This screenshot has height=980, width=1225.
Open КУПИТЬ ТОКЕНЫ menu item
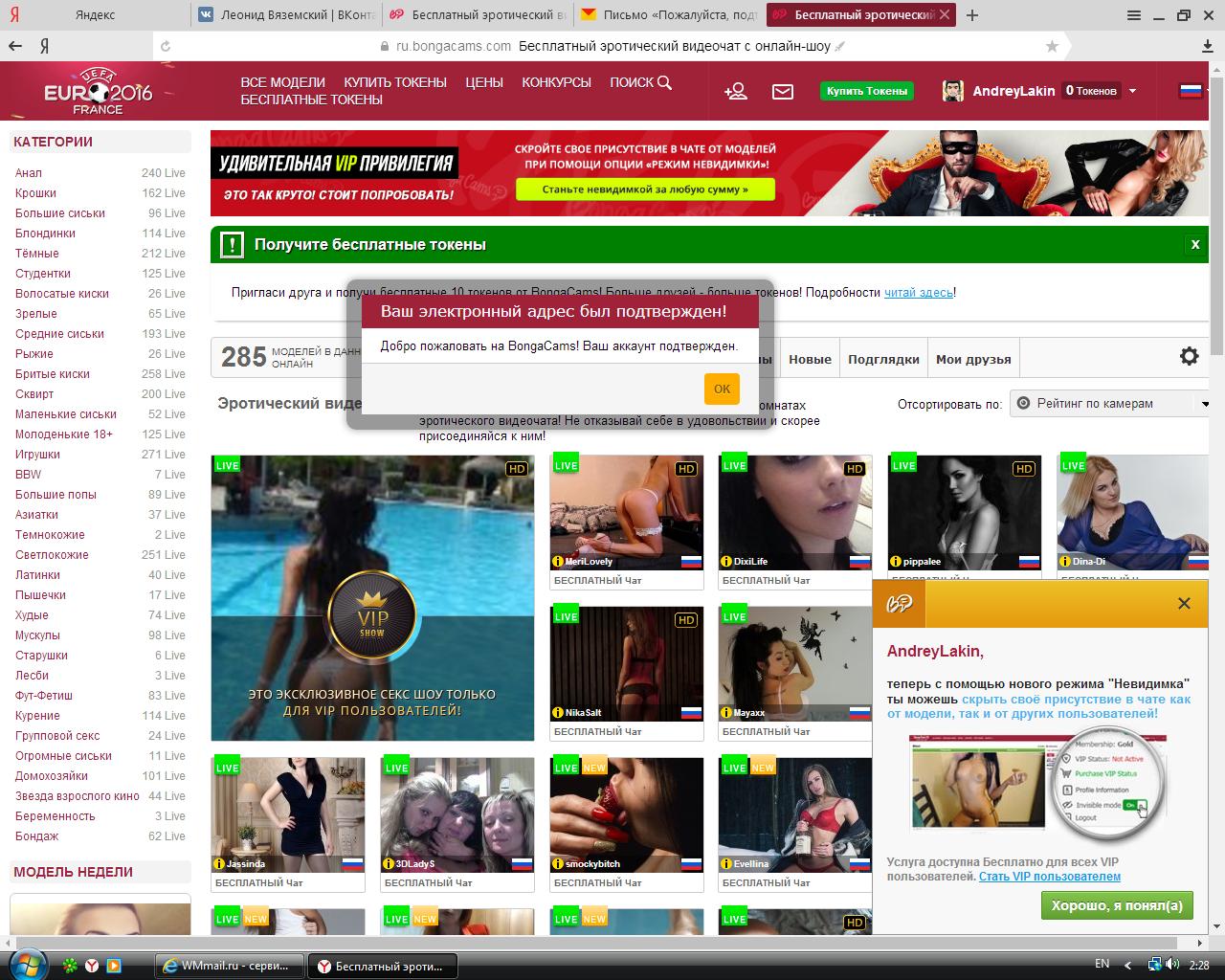395,82
